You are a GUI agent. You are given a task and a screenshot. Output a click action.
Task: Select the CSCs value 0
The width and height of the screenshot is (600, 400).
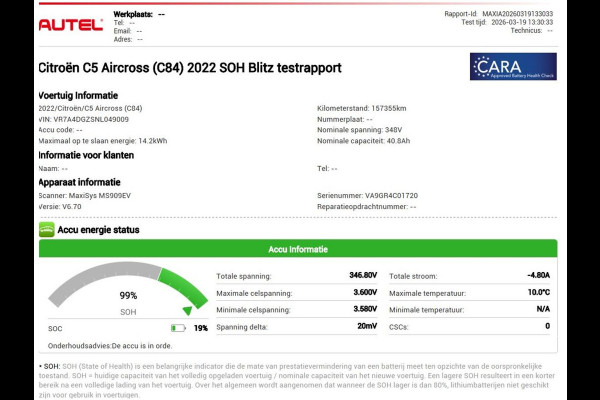click(548, 326)
